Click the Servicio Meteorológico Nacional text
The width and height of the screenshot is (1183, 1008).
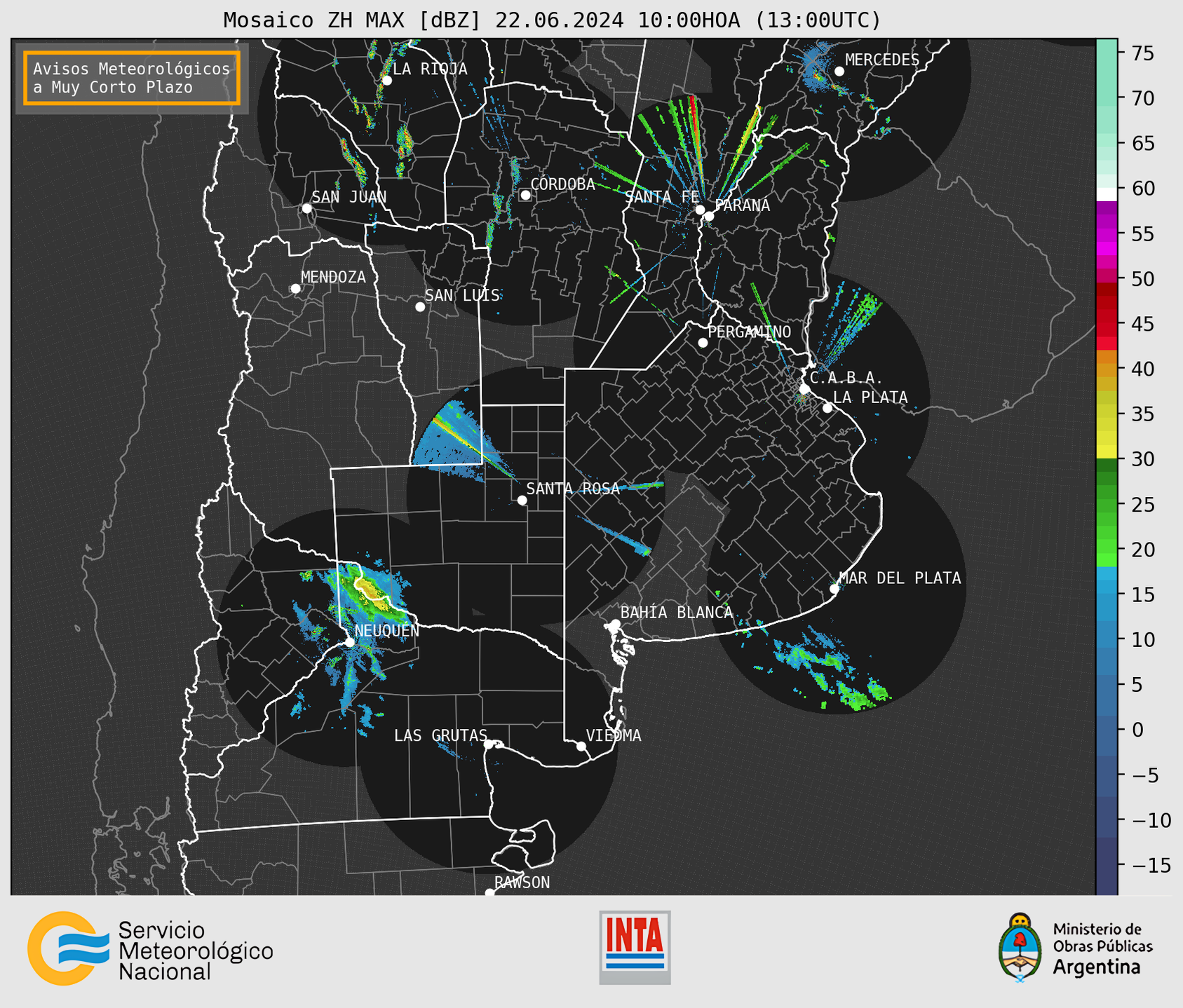pos(196,951)
